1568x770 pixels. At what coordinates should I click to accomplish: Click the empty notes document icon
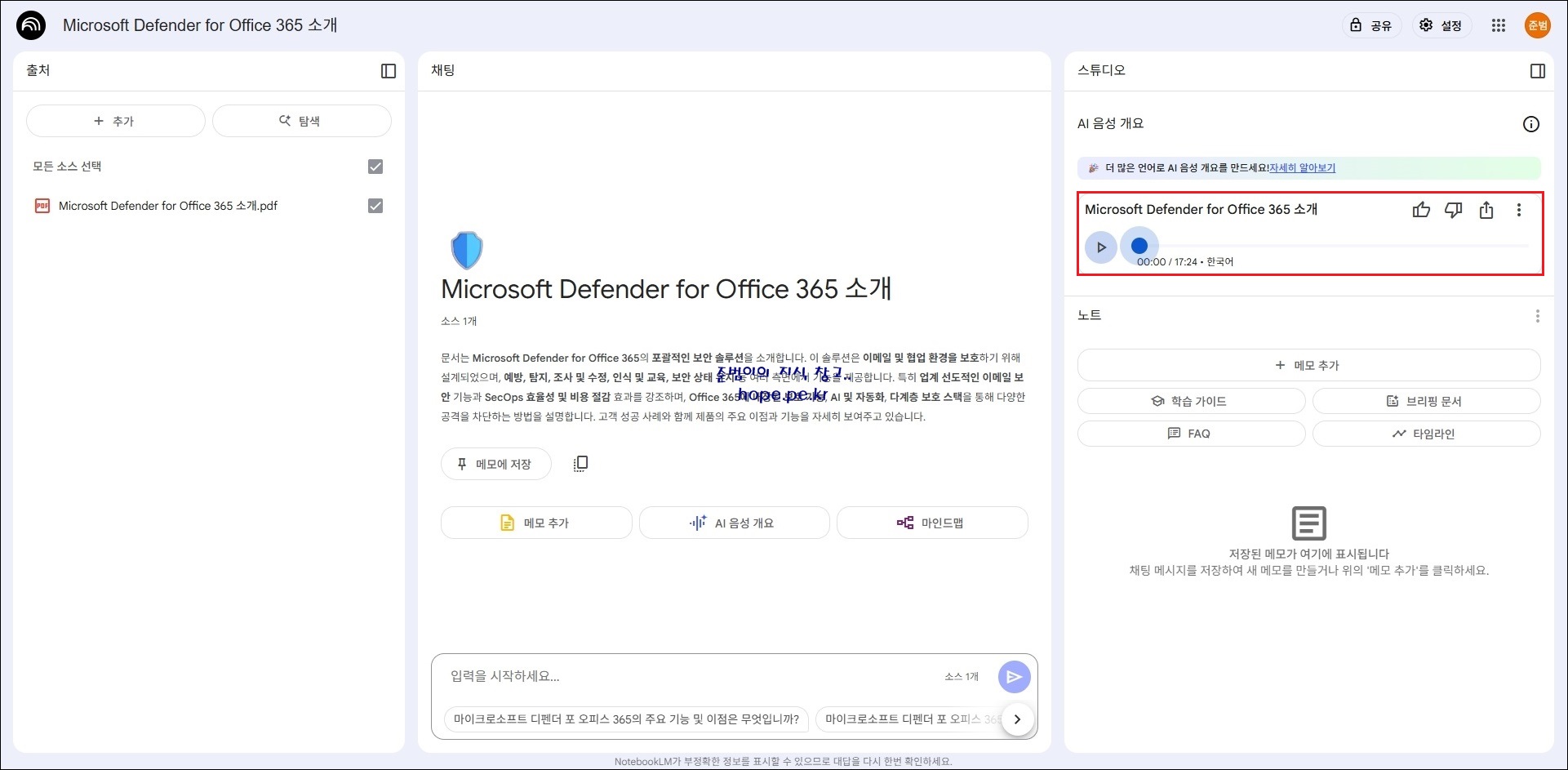click(x=1309, y=523)
